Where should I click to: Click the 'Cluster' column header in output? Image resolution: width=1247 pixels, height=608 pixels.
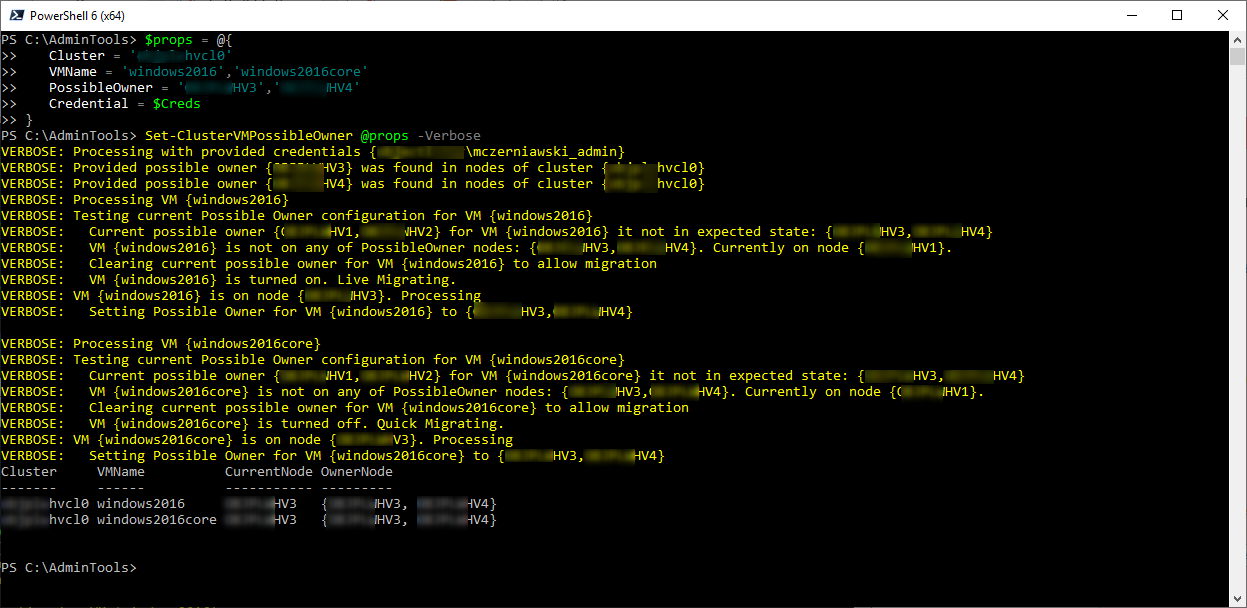click(28, 472)
